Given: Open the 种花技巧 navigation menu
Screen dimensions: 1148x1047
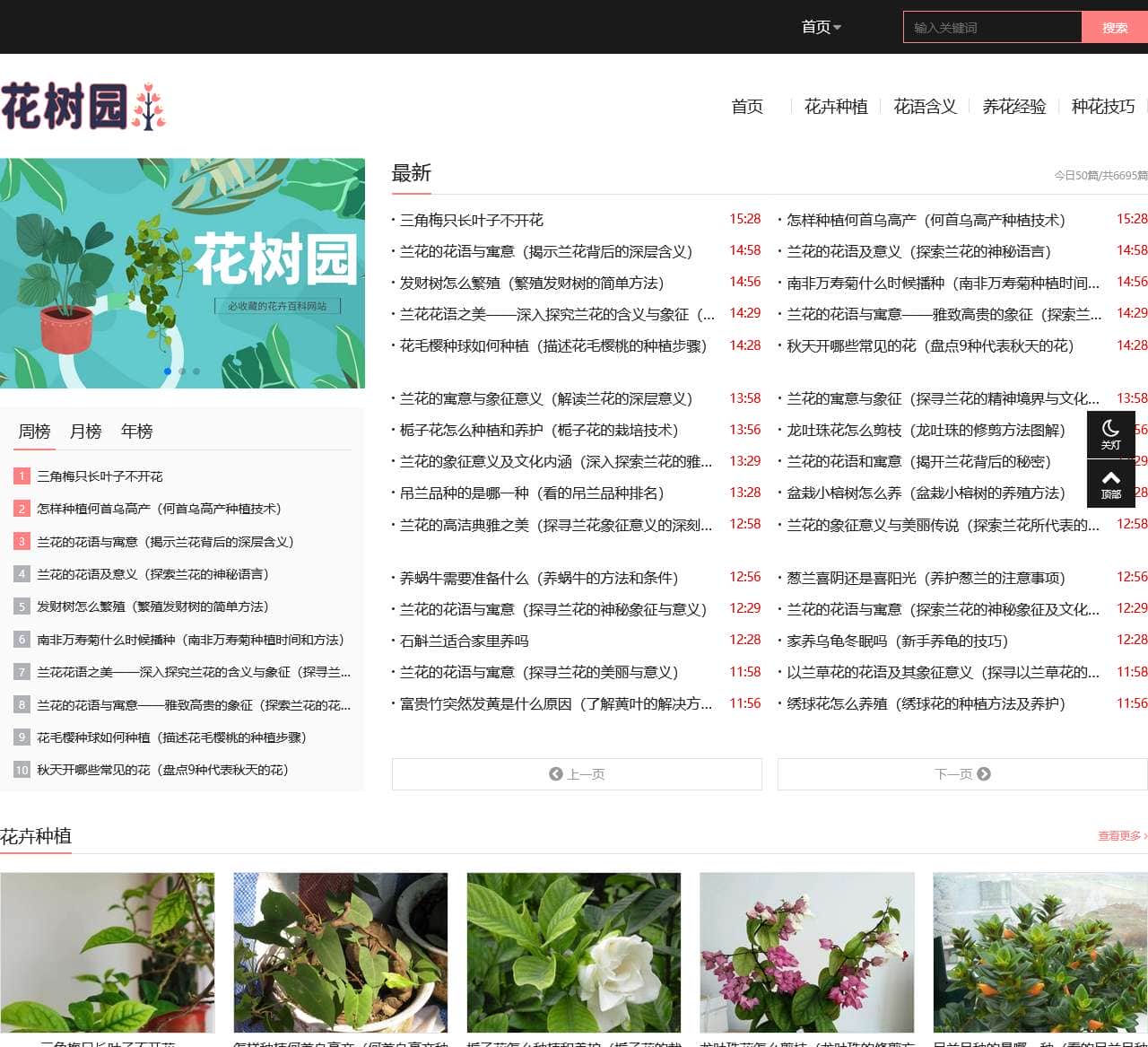Looking at the screenshot, I should 1102,107.
